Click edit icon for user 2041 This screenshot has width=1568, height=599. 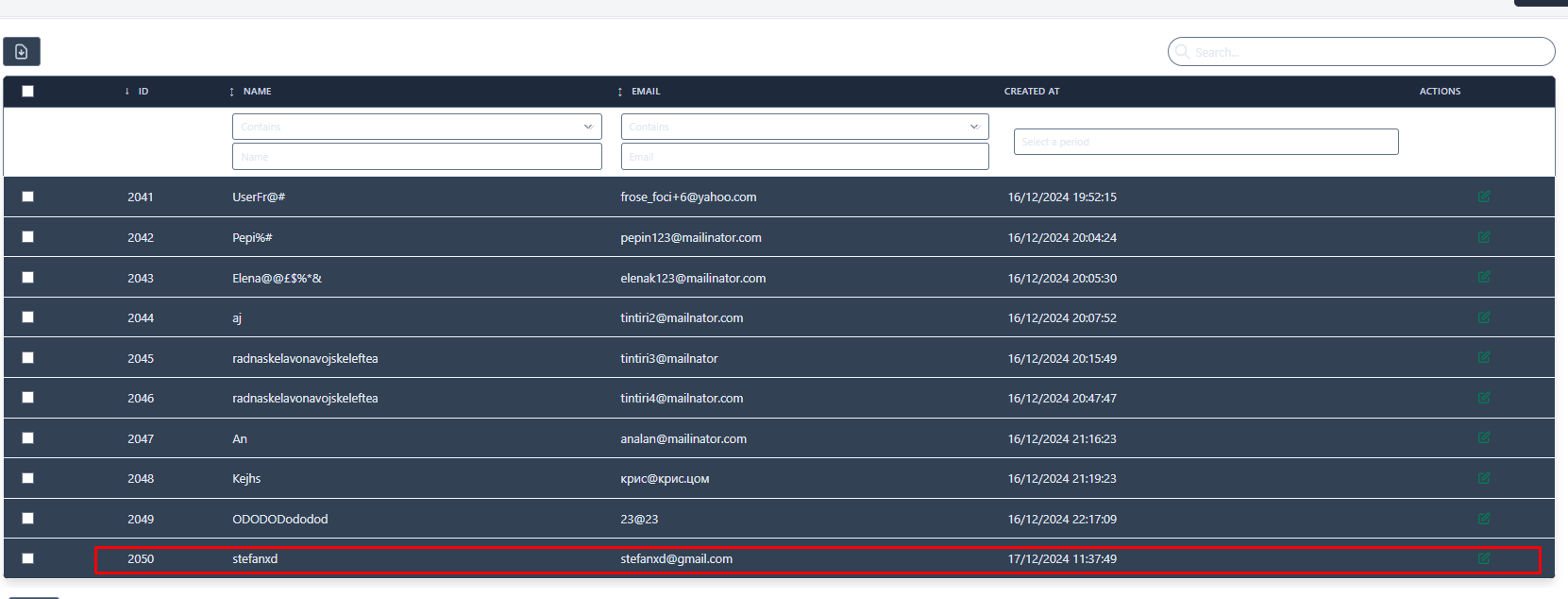[1483, 197]
